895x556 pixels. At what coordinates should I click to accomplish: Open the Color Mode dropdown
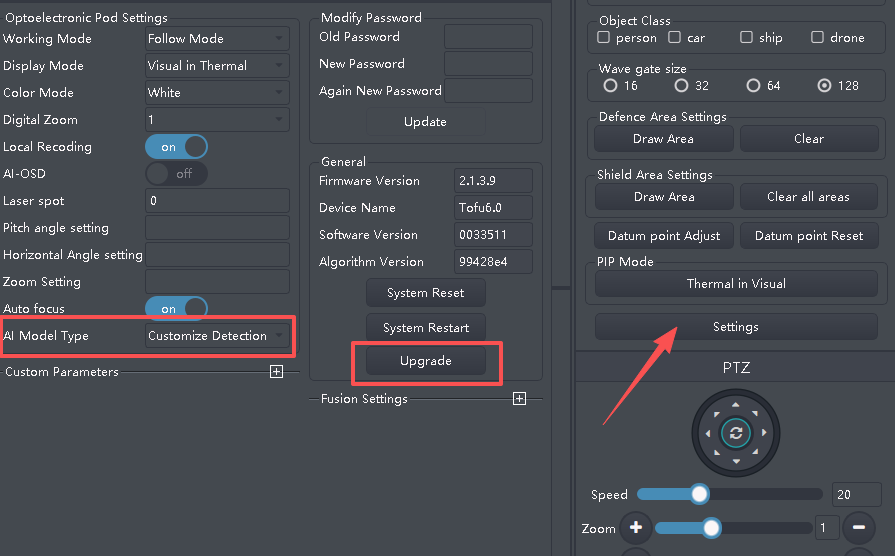coord(217,92)
